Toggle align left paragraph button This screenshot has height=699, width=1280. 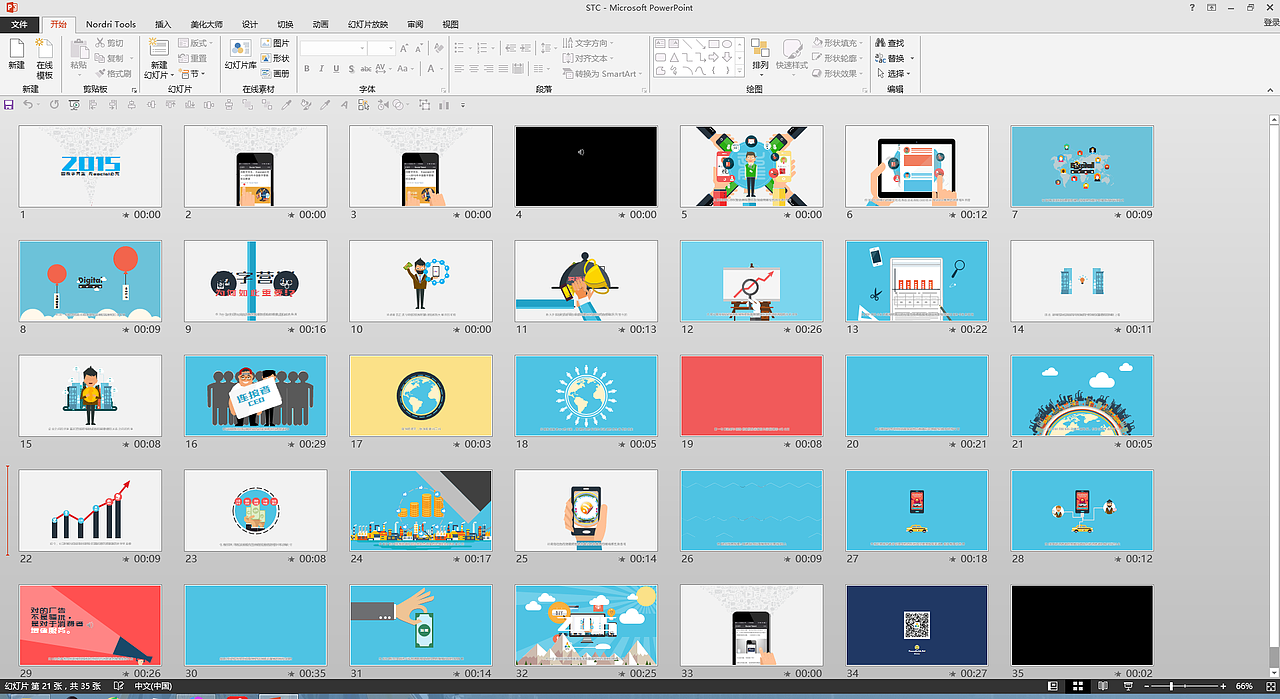(459, 69)
